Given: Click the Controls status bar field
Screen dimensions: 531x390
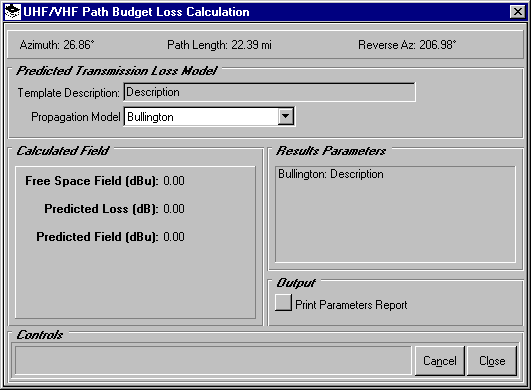Looking at the screenshot, I should tap(213, 361).
